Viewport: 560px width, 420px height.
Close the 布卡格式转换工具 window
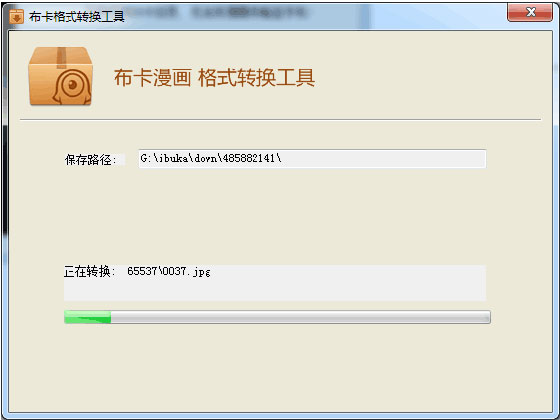pyautogui.click(x=530, y=12)
